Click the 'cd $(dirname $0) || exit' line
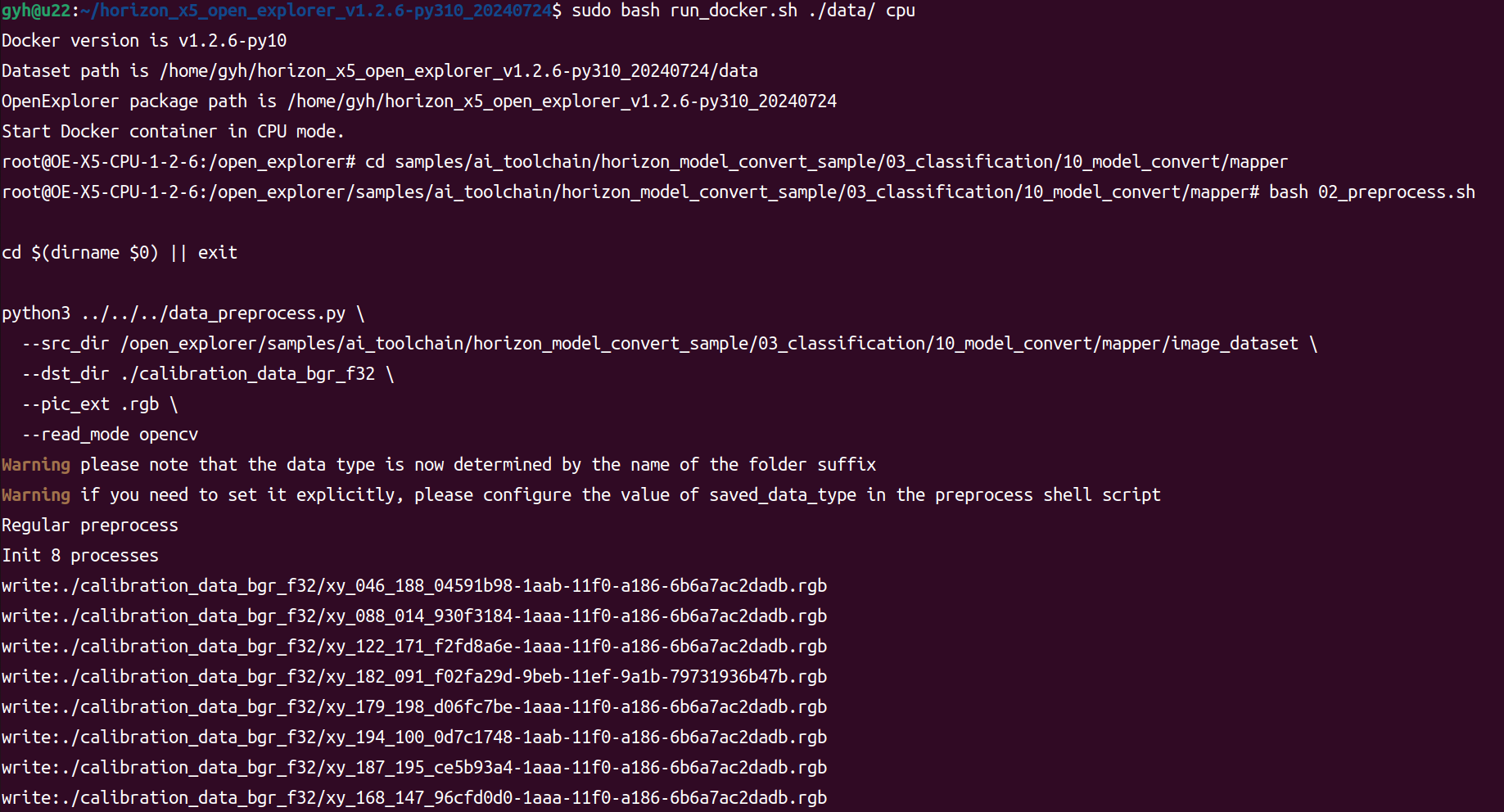This screenshot has width=1504, height=812. (x=120, y=253)
